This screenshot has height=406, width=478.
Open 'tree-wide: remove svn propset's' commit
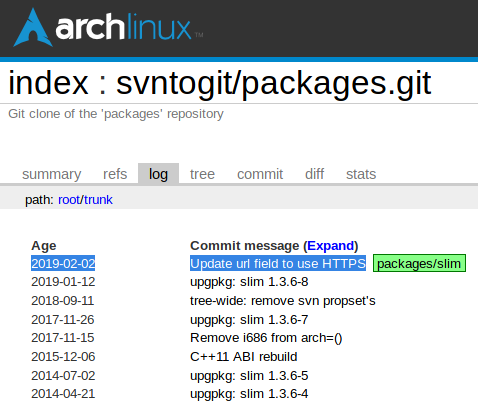283,301
